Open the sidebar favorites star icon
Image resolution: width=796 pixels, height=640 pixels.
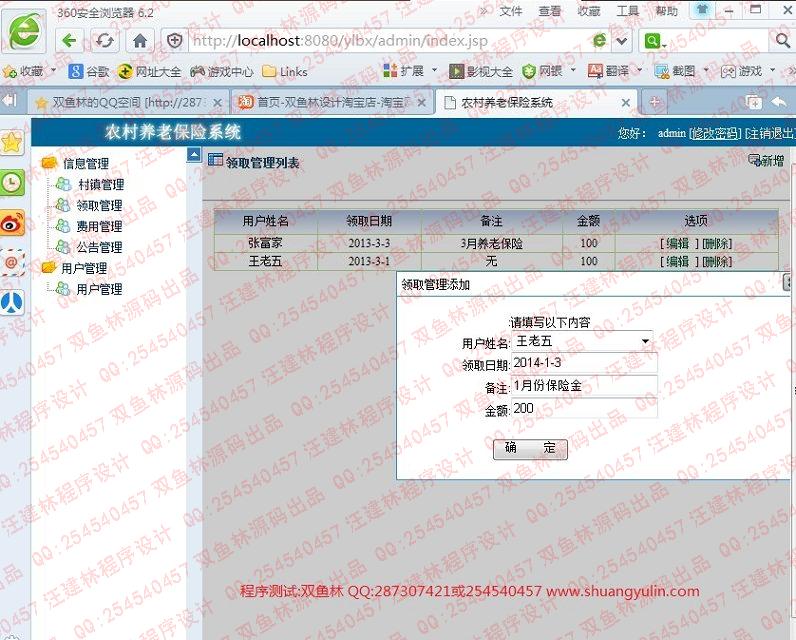(12, 142)
